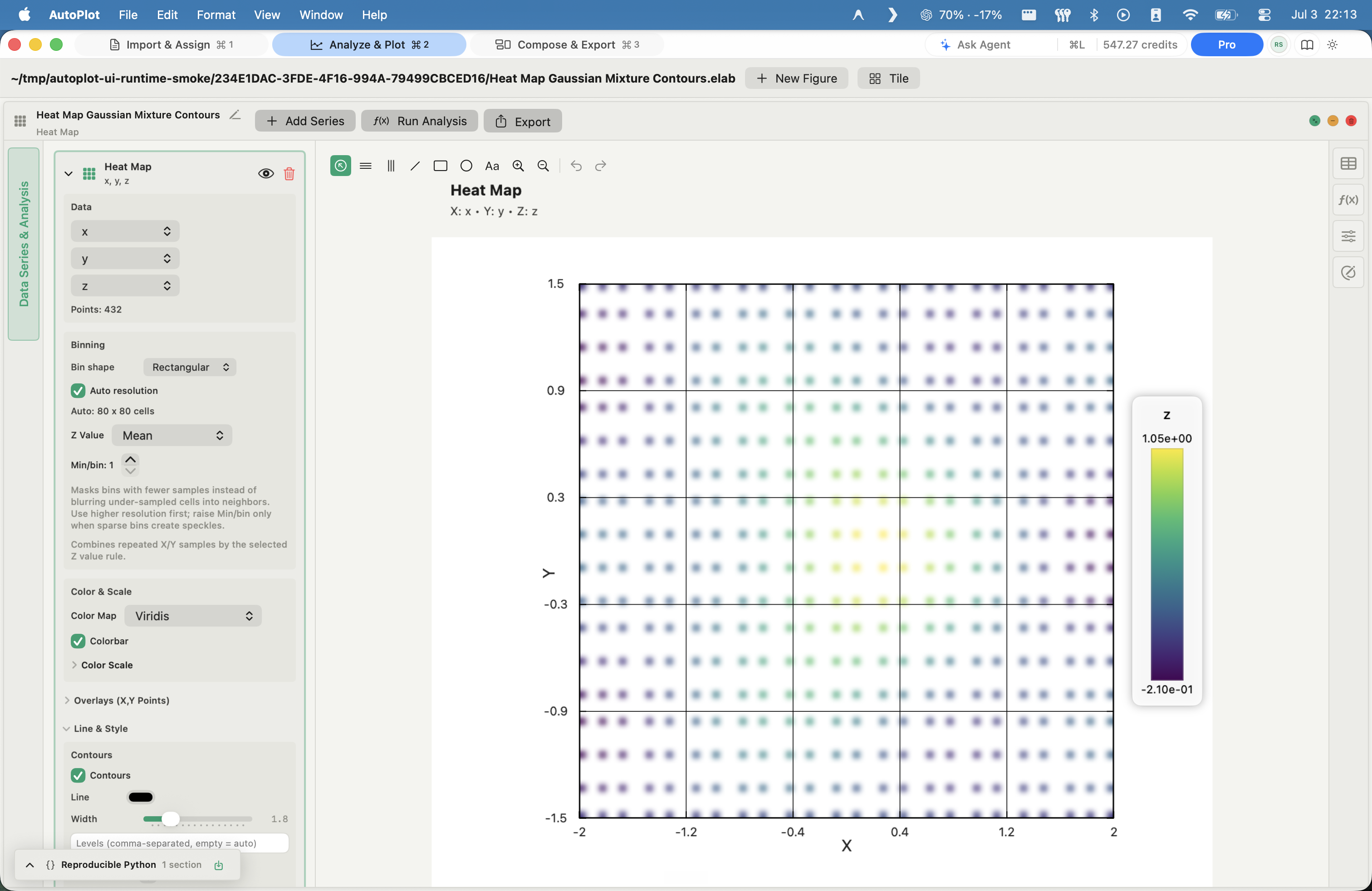Select the vertical lines annotation tool
The height and width of the screenshot is (891, 1372).
pos(391,166)
